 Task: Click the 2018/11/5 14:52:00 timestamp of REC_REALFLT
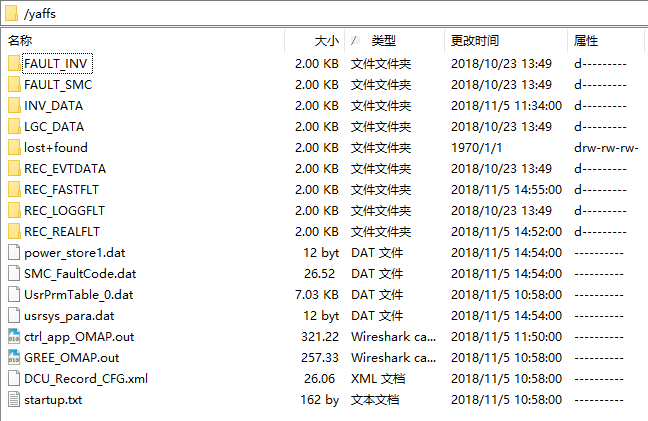[x=506, y=232]
